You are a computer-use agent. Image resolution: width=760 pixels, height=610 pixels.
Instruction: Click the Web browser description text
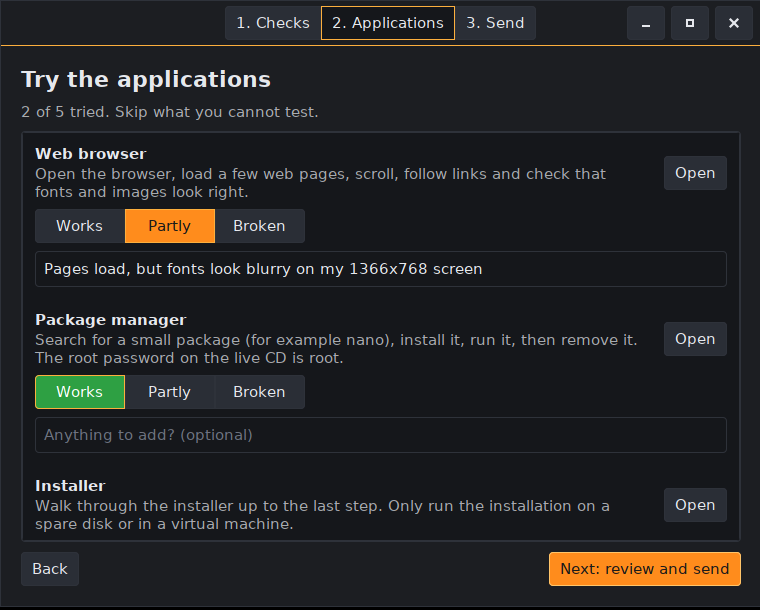tap(320, 183)
